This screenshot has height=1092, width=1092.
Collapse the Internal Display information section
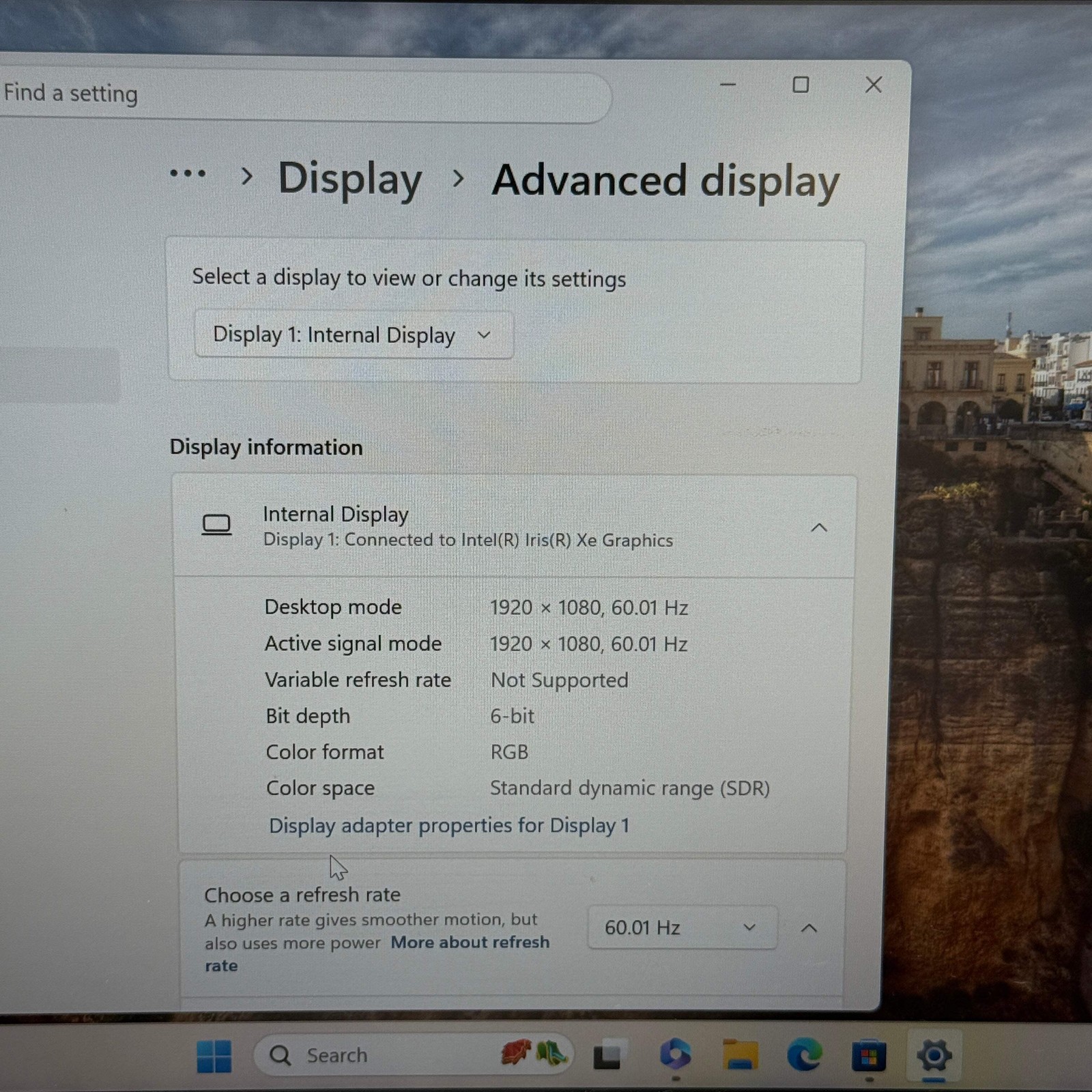[819, 528]
